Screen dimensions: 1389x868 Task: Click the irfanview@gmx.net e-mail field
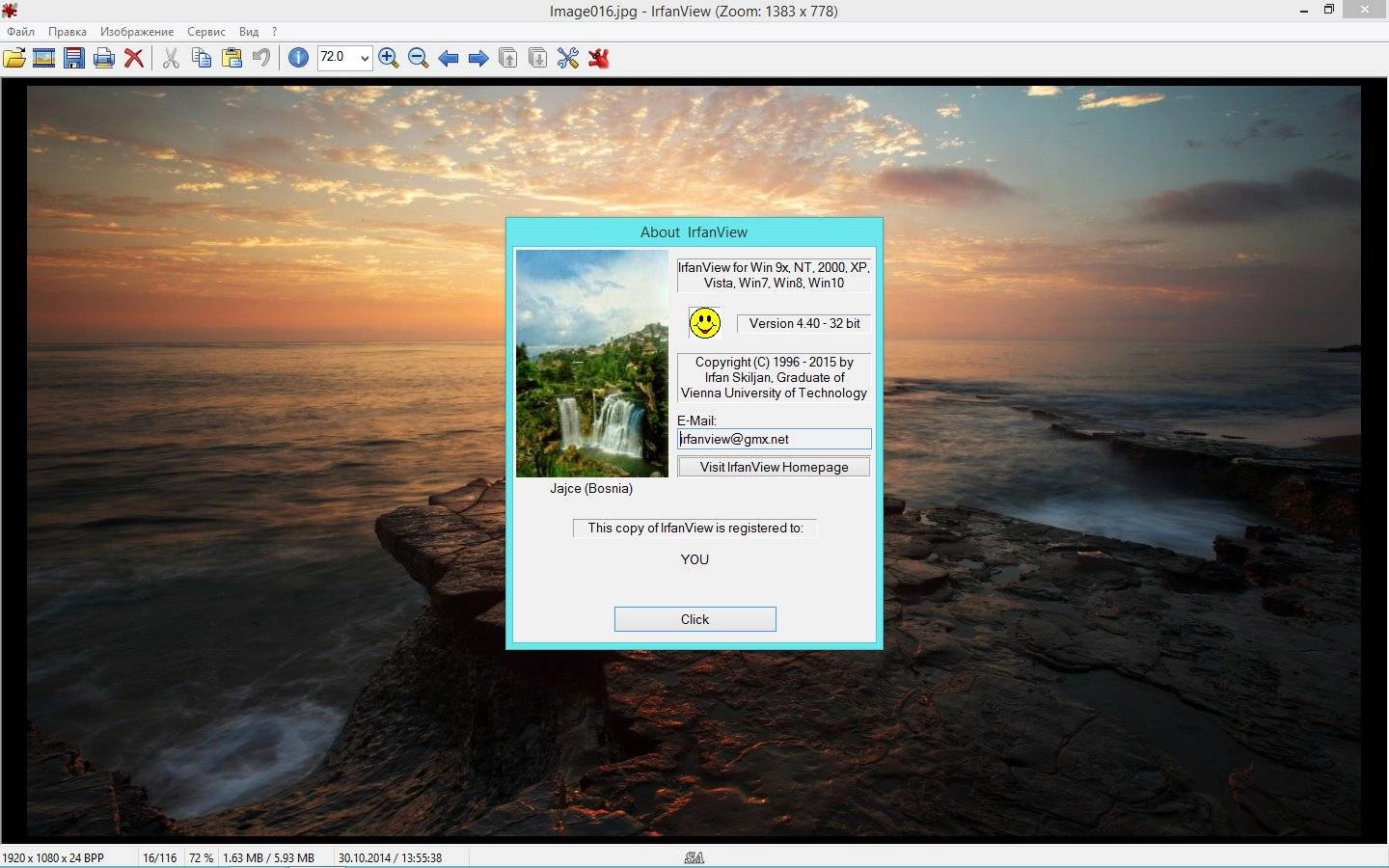click(774, 439)
